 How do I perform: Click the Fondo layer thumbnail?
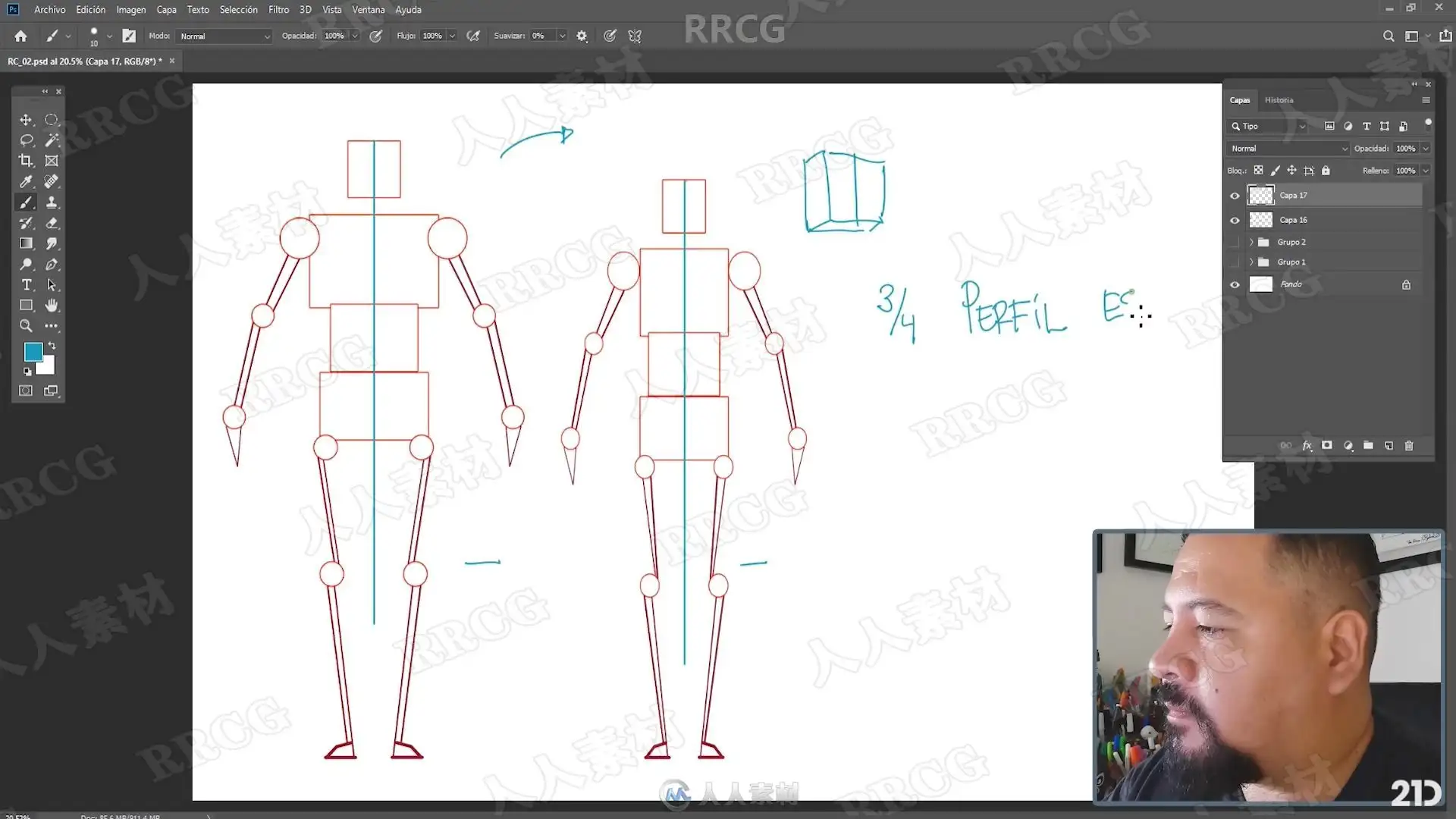1260,285
